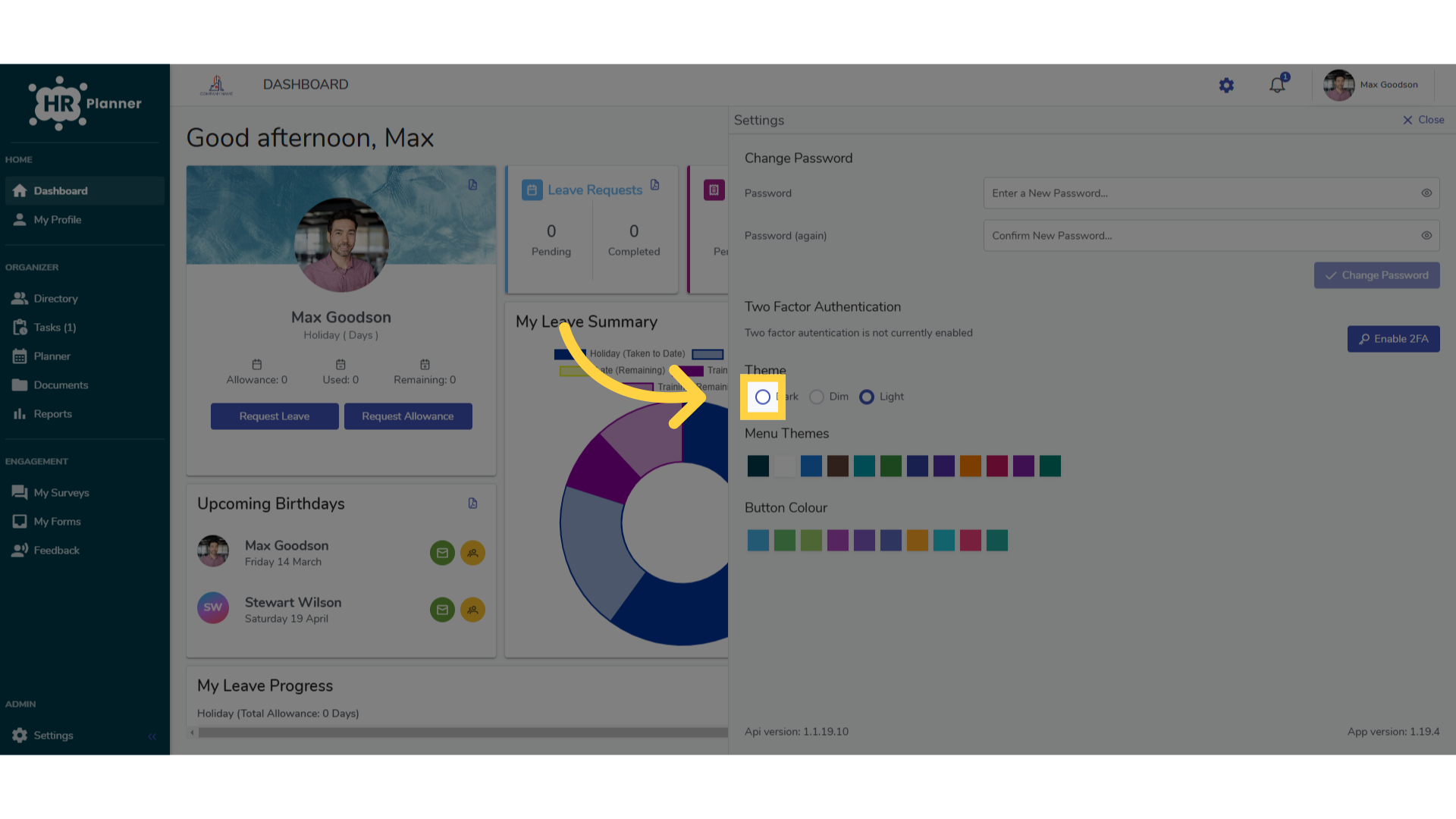Click yellow team icon beside Stewart Wilson
Screen dimensions: 1456x819
coord(472,610)
